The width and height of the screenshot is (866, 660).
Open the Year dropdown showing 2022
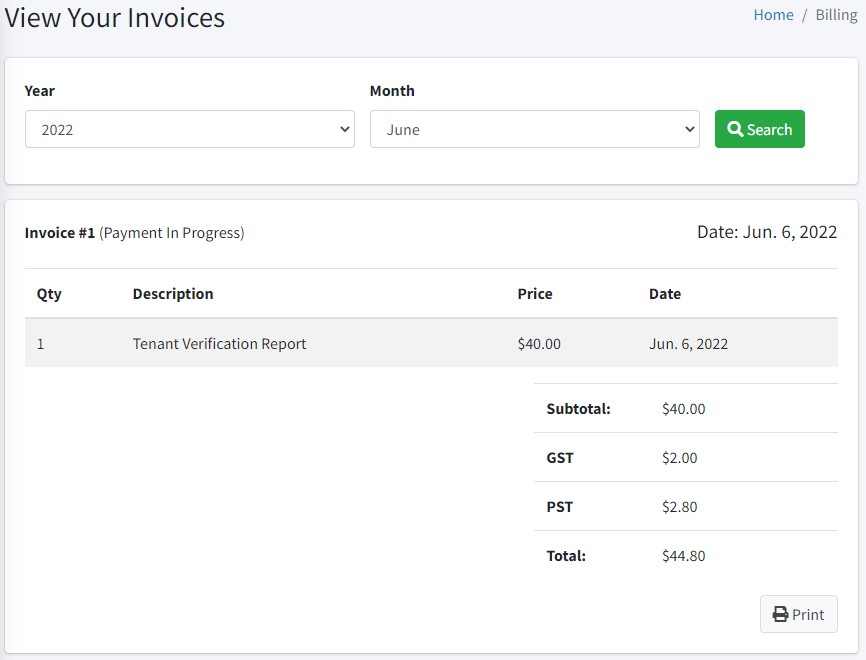pyautogui.click(x=189, y=129)
